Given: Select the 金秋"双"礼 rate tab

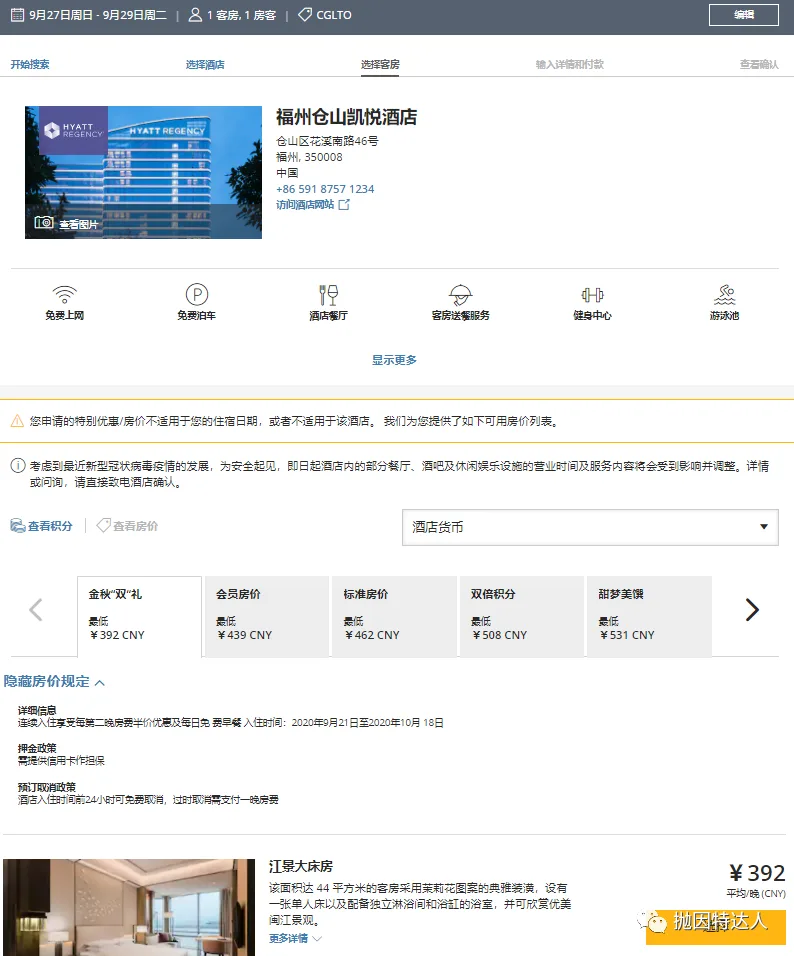Looking at the screenshot, I should coord(140,616).
